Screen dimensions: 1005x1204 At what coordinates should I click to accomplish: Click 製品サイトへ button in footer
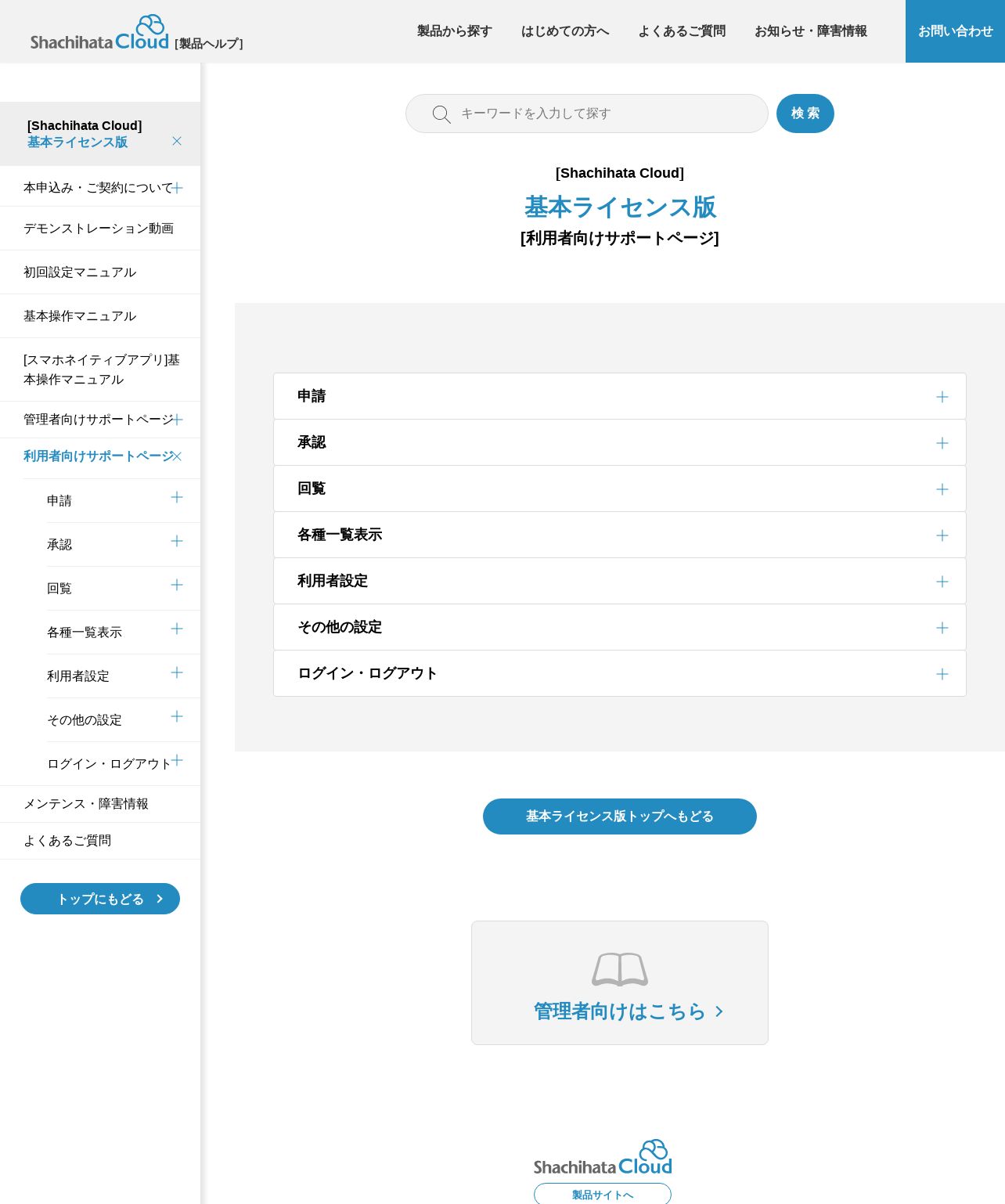(x=603, y=1195)
